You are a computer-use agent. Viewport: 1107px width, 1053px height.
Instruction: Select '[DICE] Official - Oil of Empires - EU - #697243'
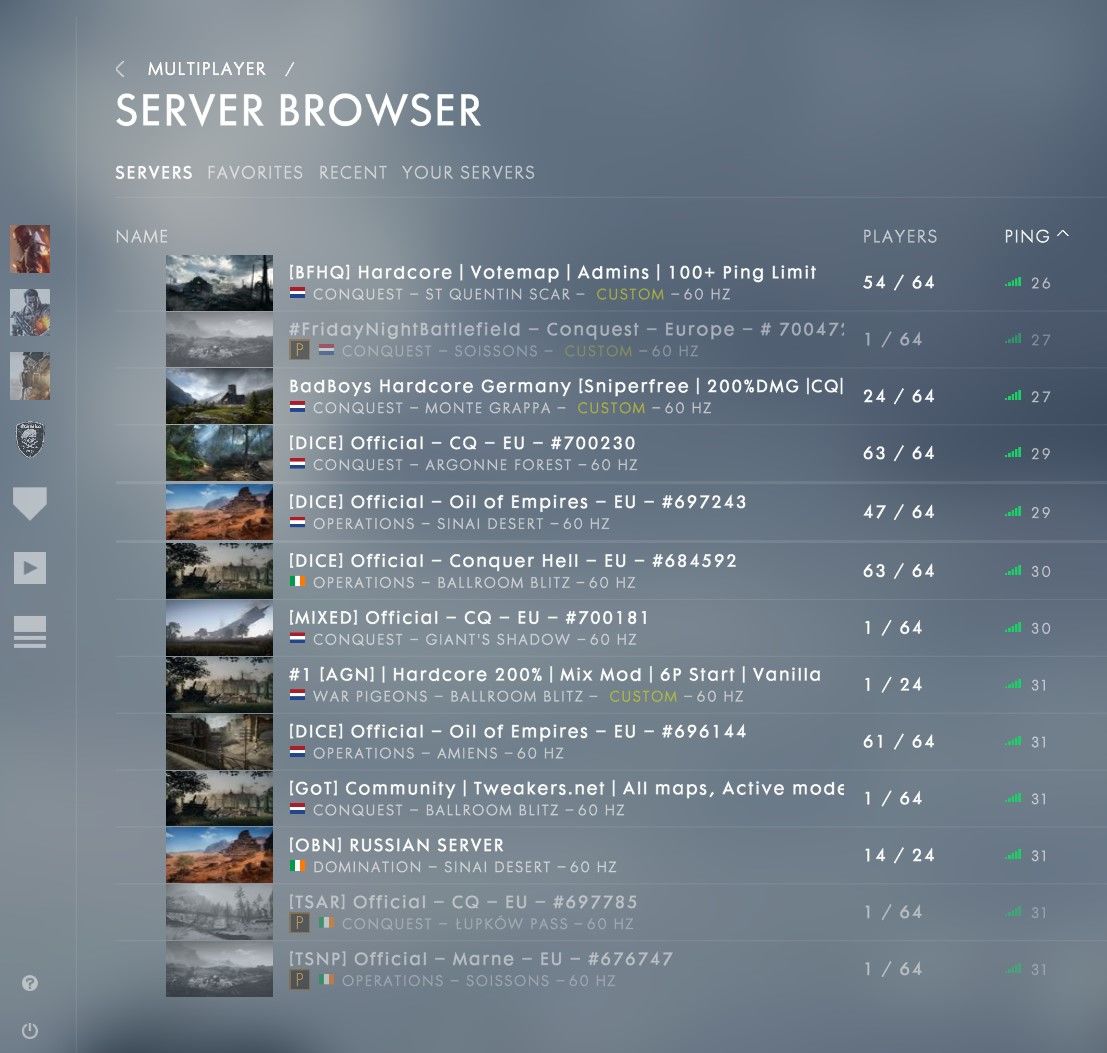pos(611,512)
